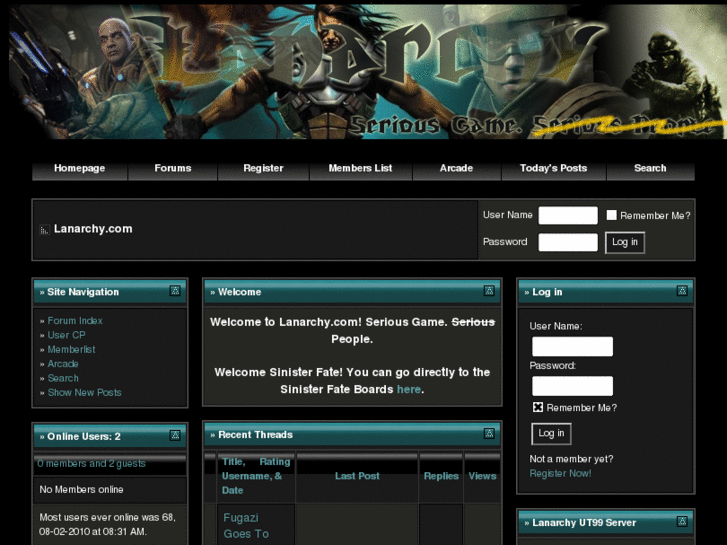
Task: Collapse the Log in panel
Action: [x=682, y=291]
